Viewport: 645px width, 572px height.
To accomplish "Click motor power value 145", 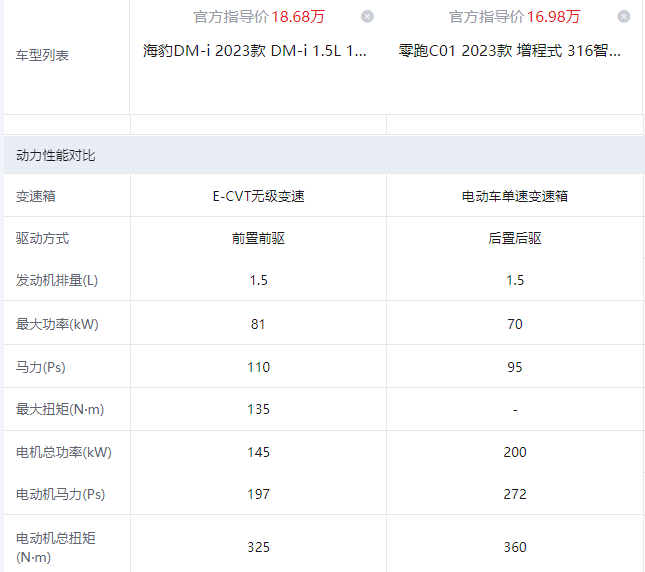I will tap(258, 452).
